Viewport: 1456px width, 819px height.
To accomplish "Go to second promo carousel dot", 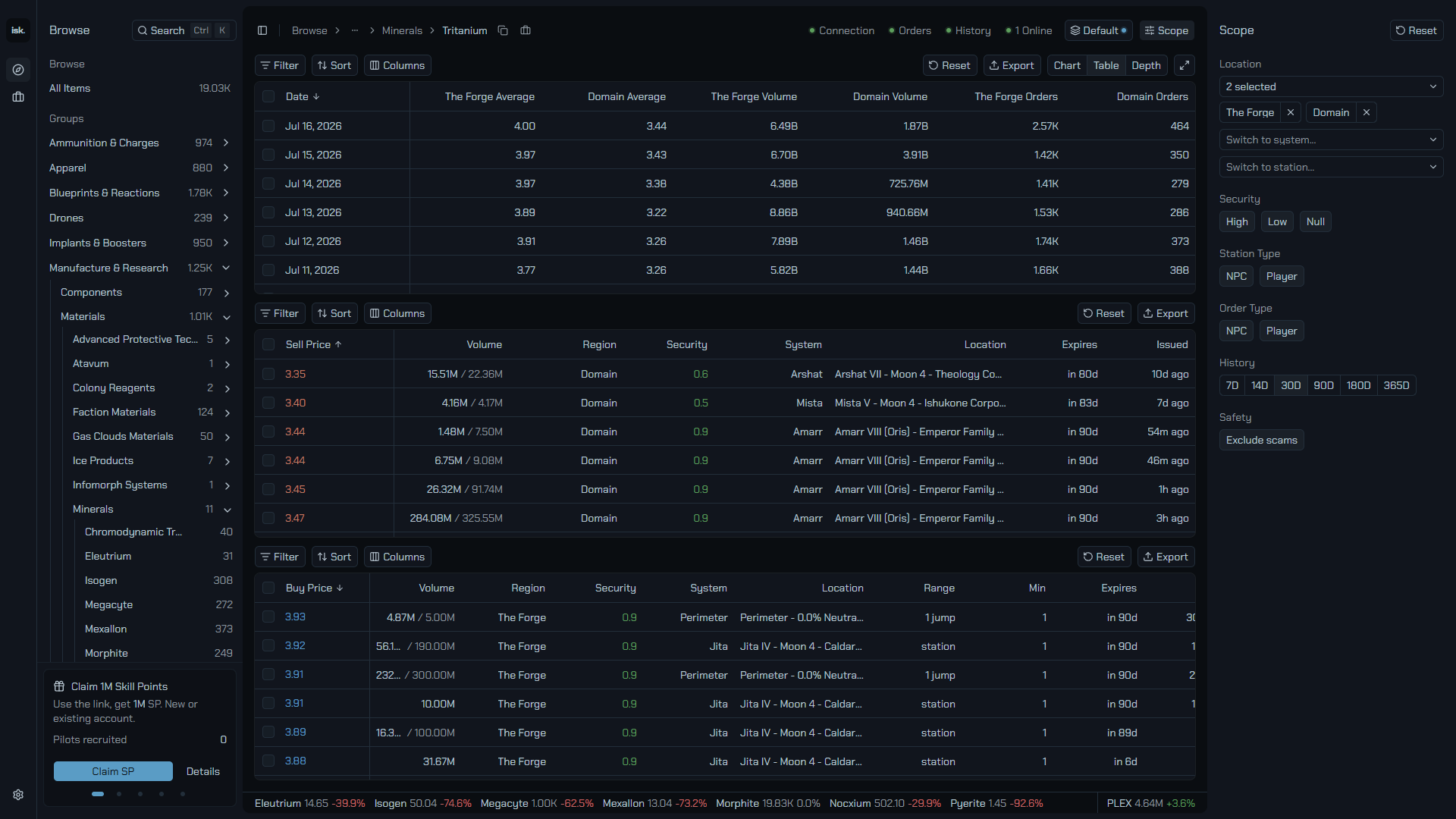I will (x=119, y=794).
